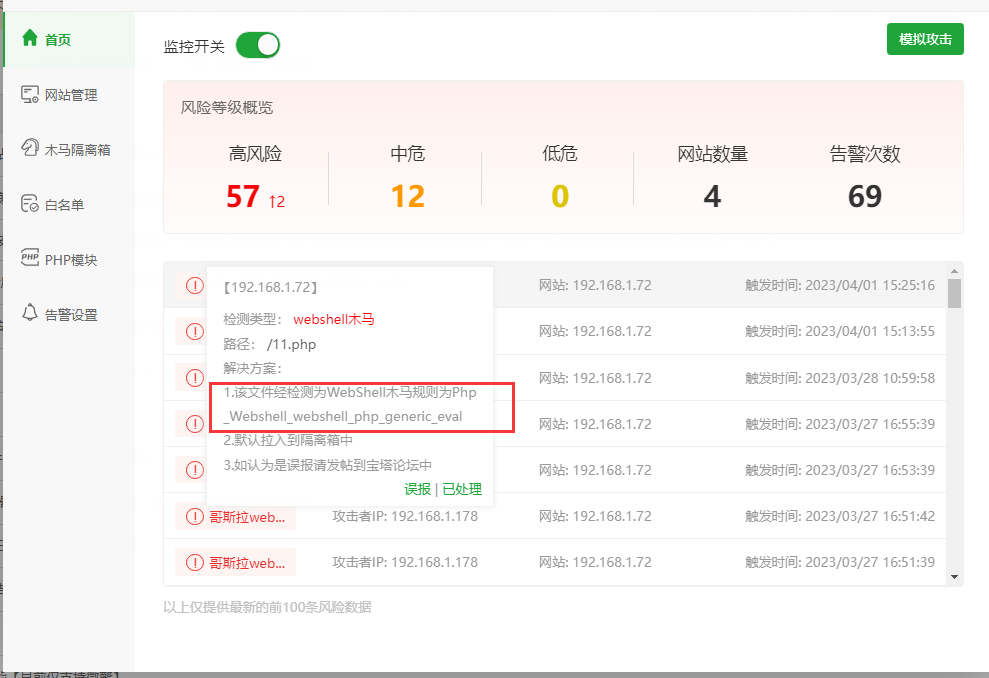Mark the alert as 误报

(x=418, y=489)
